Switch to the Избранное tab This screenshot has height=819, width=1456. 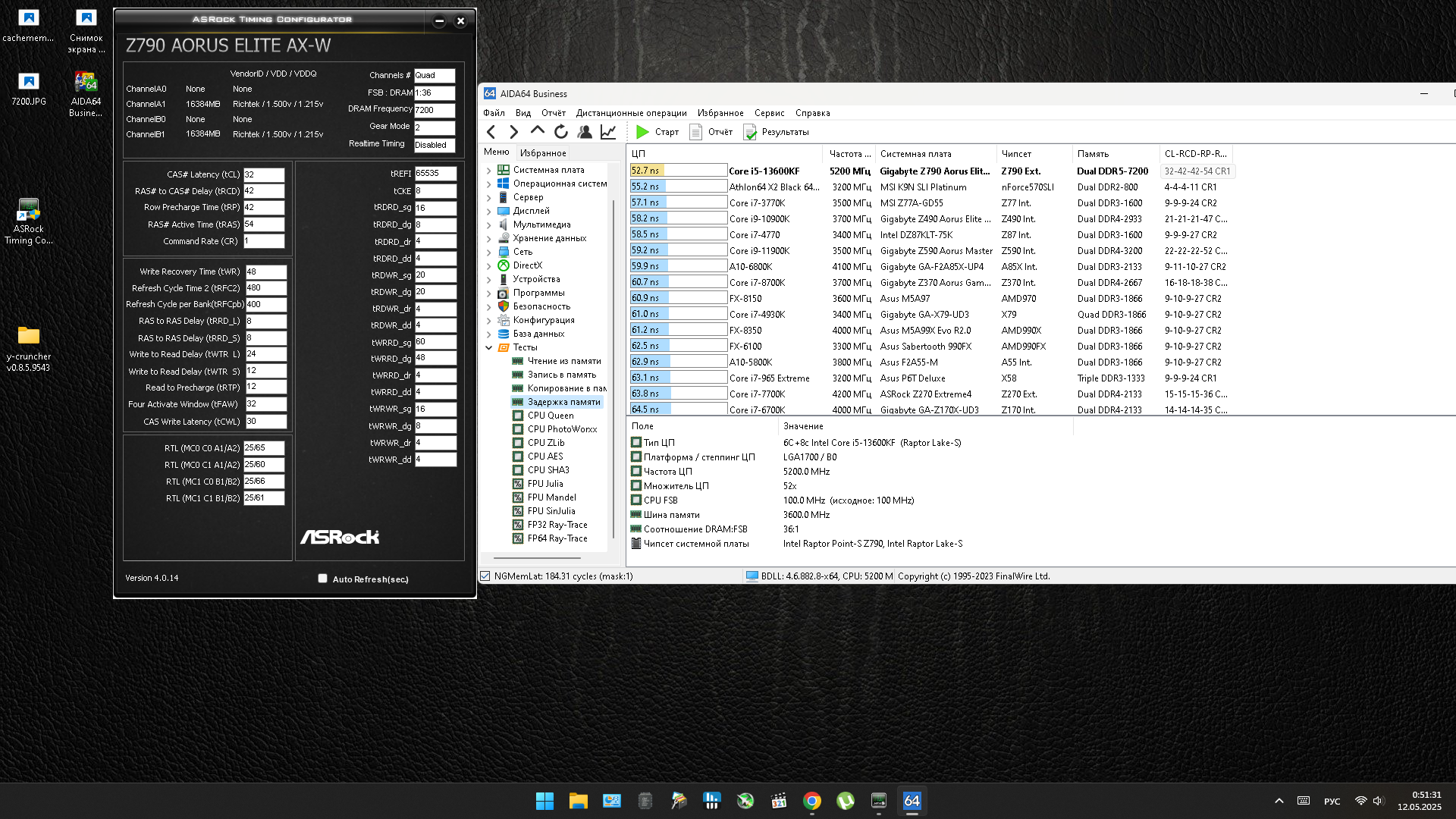tap(543, 153)
